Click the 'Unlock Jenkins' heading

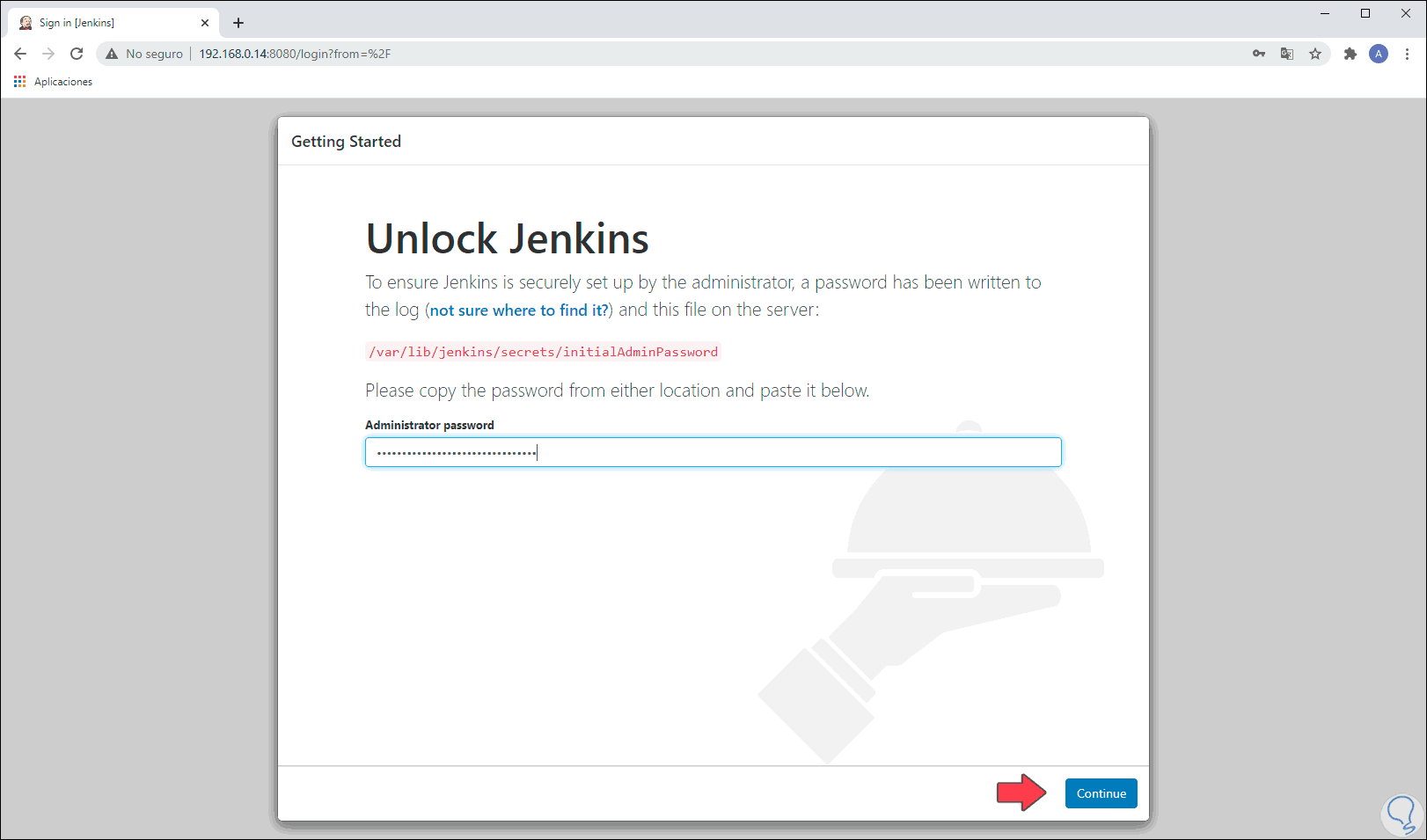[508, 238]
